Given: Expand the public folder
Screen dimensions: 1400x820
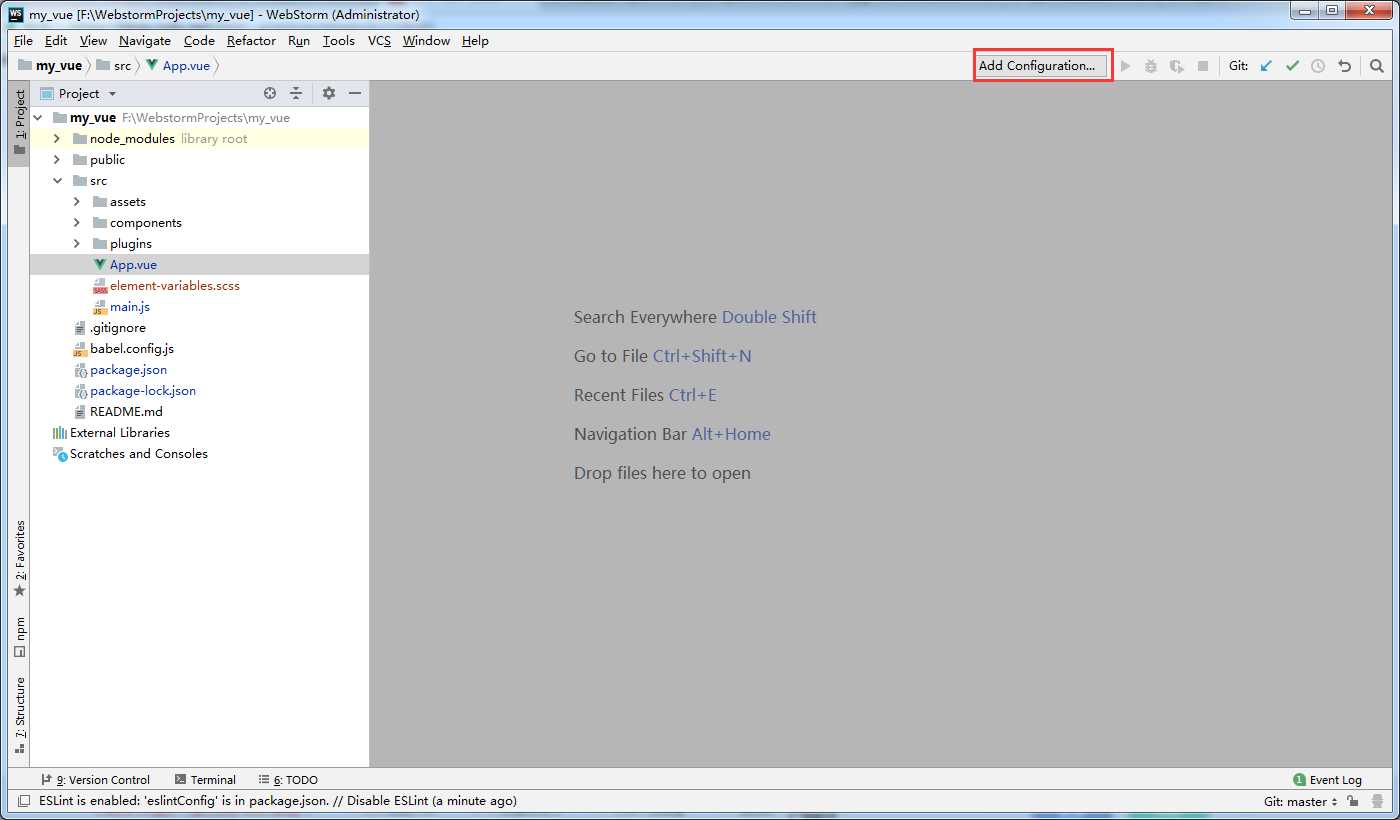Looking at the screenshot, I should tap(57, 160).
